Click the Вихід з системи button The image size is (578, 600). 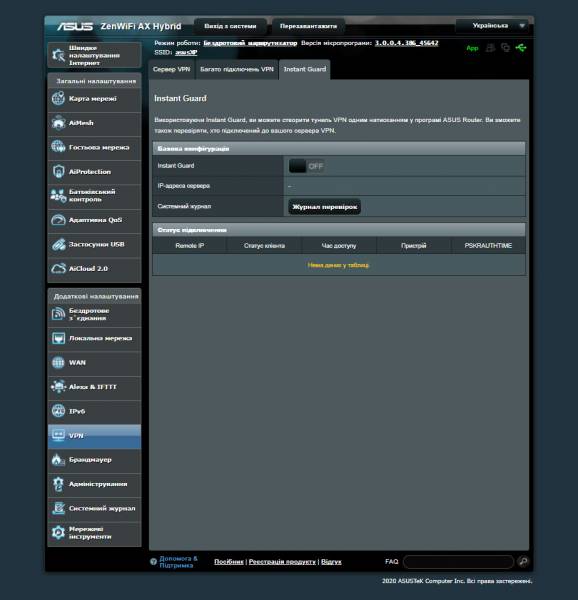point(230,26)
